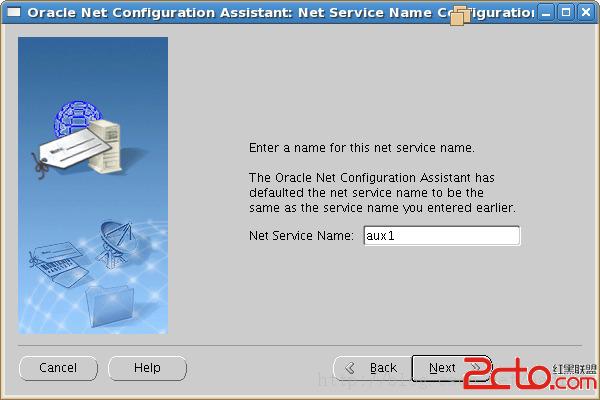Select the 'Net Service Name:' label
This screenshot has width=600, height=400.
(301, 235)
